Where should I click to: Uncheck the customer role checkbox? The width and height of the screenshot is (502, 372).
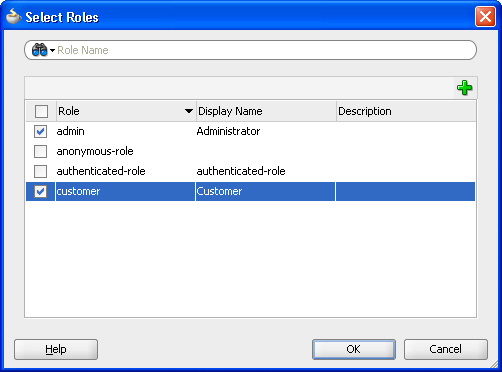click(40, 191)
